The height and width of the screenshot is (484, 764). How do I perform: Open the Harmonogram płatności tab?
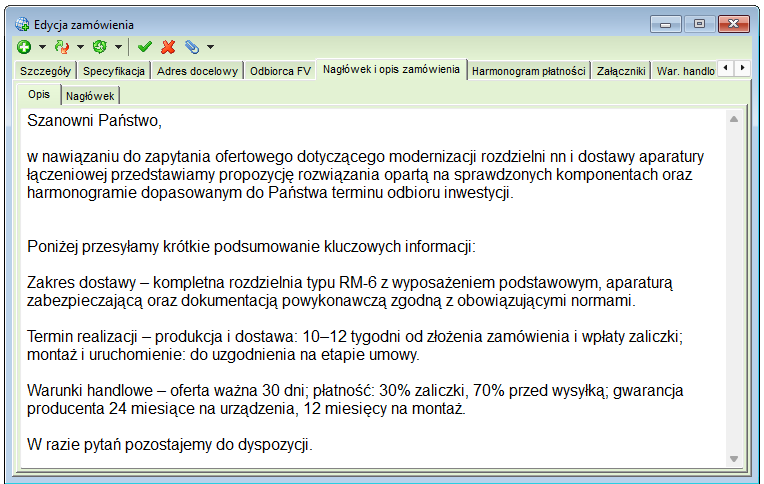[x=529, y=71]
